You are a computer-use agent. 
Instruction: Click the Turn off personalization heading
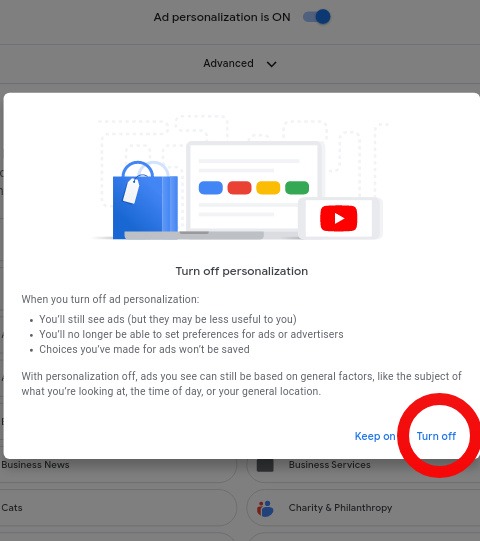tap(242, 271)
